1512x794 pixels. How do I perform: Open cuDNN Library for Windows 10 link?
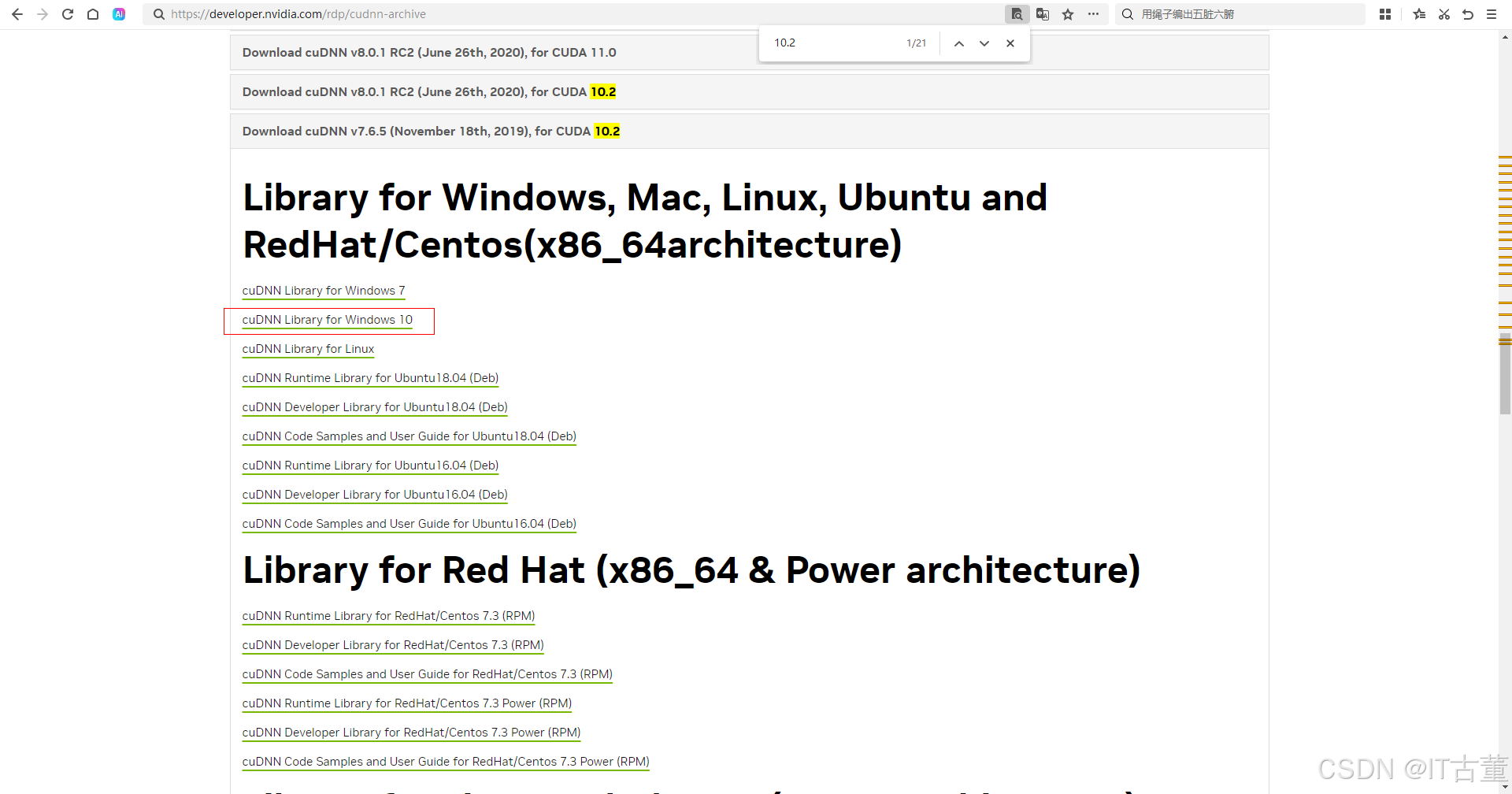tap(327, 320)
